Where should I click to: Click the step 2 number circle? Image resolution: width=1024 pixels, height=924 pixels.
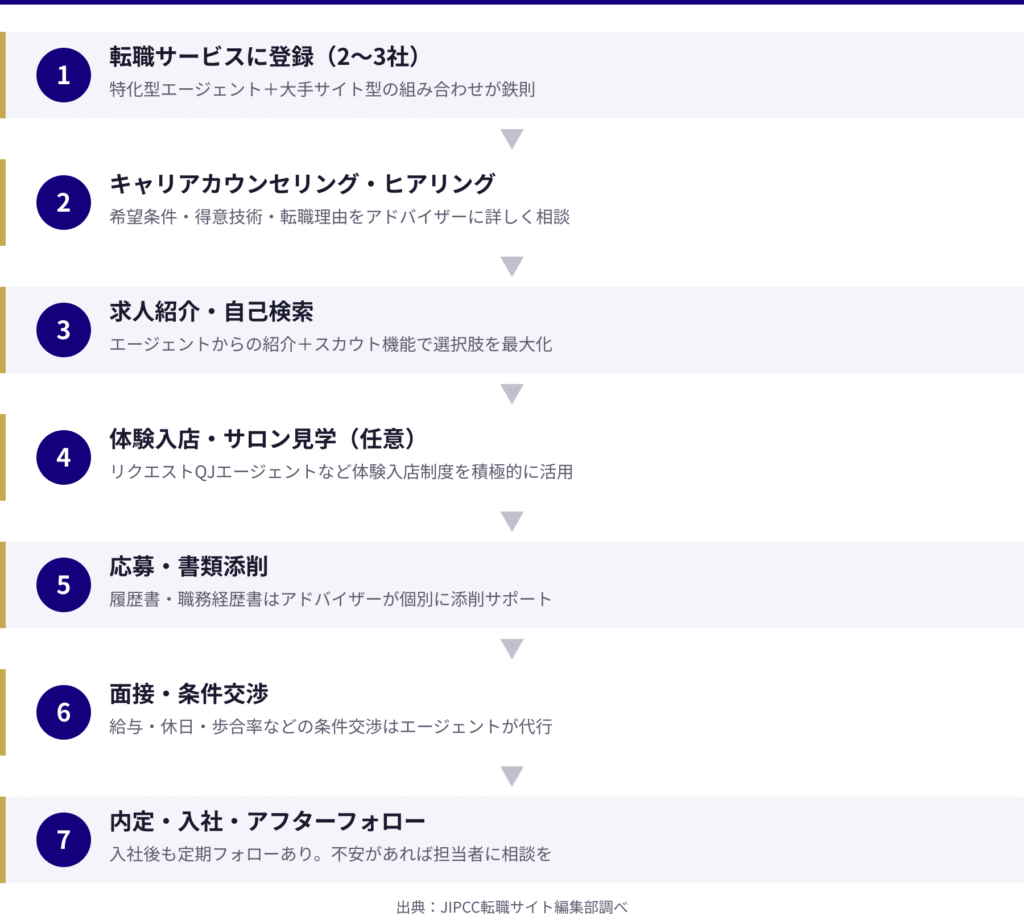[64, 203]
